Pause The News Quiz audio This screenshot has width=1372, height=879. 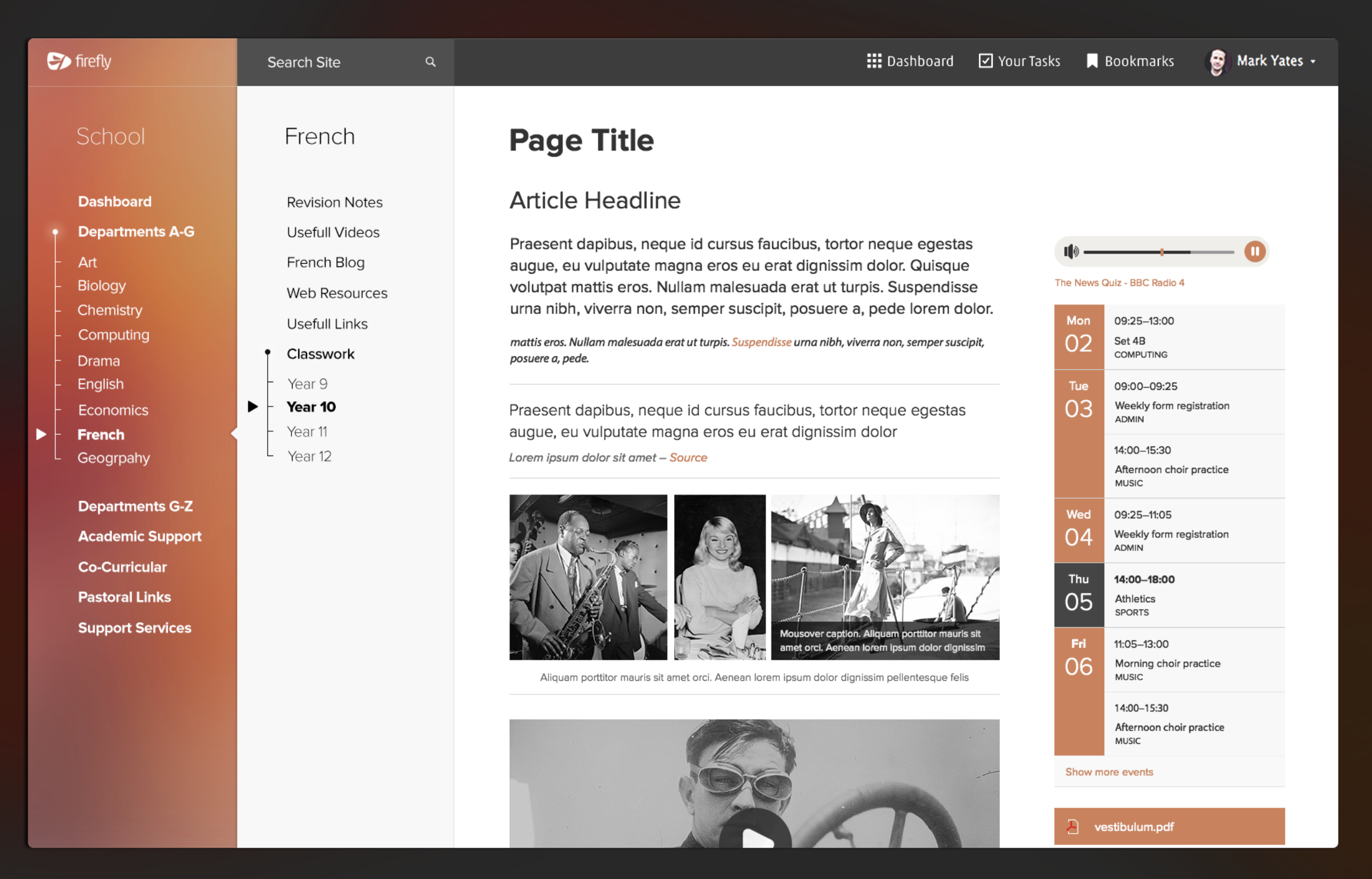tap(1255, 252)
